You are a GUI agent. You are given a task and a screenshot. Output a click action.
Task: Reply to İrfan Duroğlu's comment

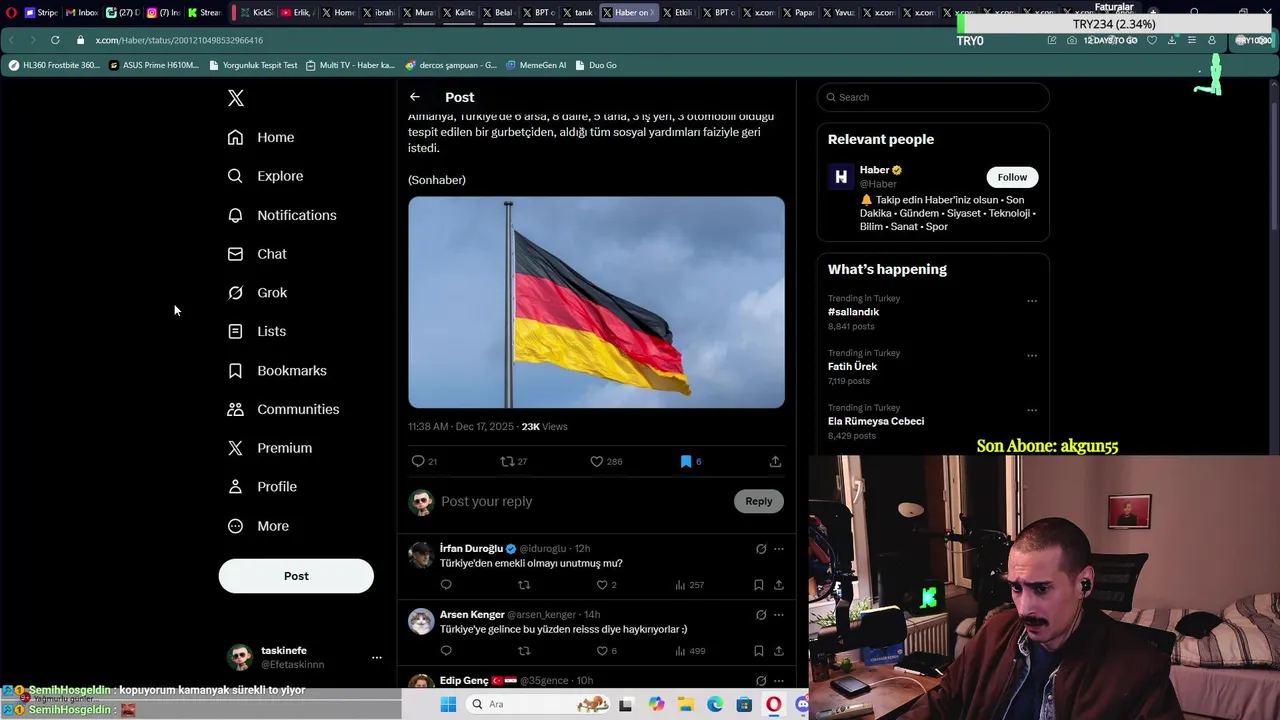click(x=446, y=585)
